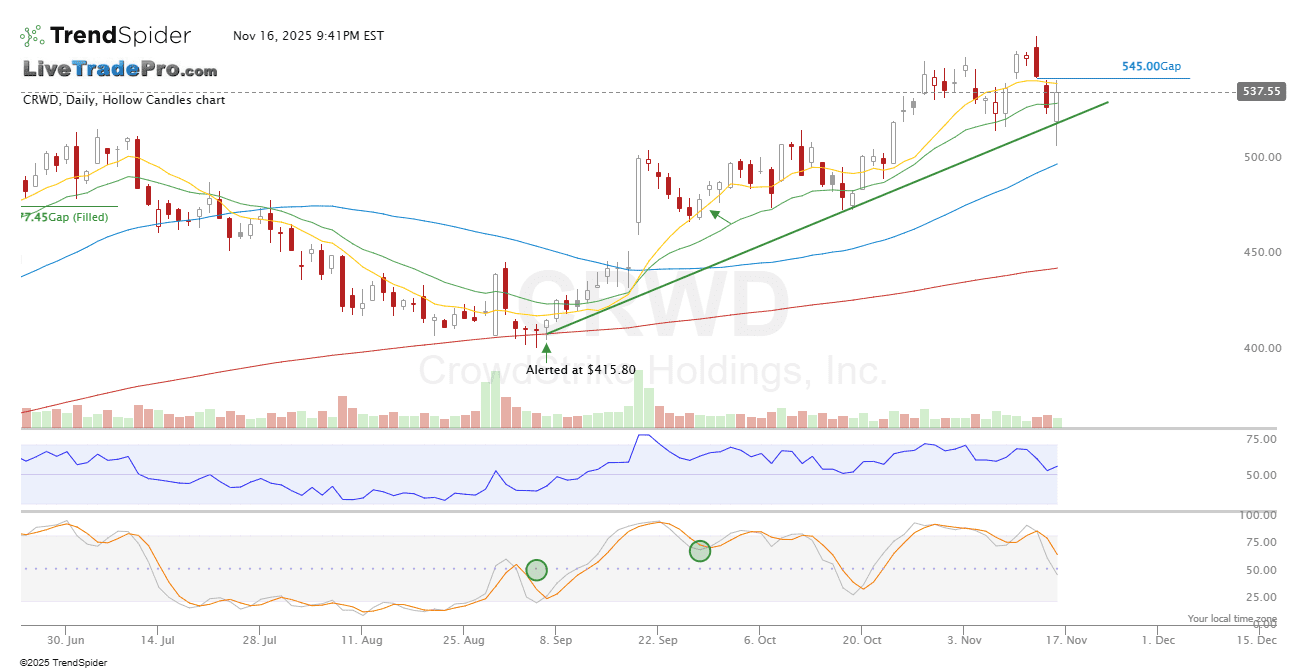Click the tallest green volume bar
This screenshot has width=1307, height=672.
pos(638,403)
